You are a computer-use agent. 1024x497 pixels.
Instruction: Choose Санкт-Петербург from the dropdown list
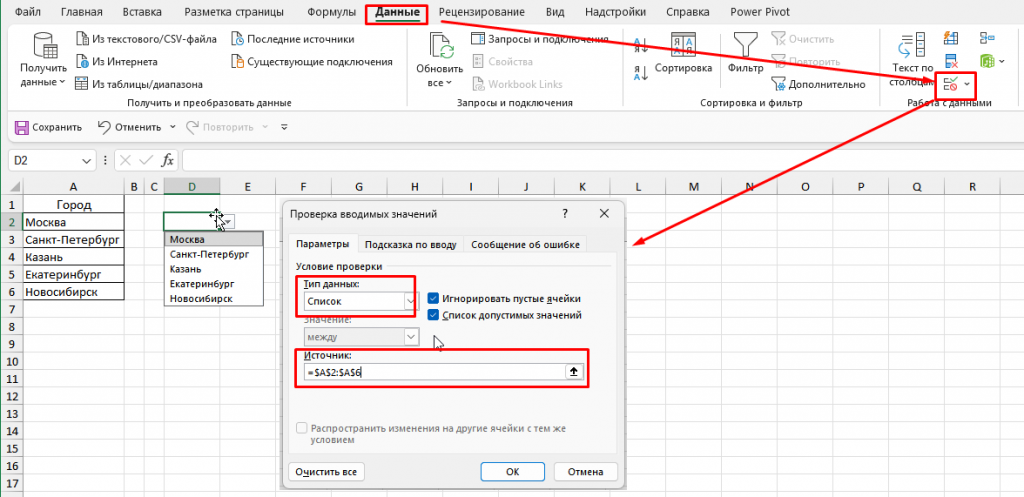[214, 254]
